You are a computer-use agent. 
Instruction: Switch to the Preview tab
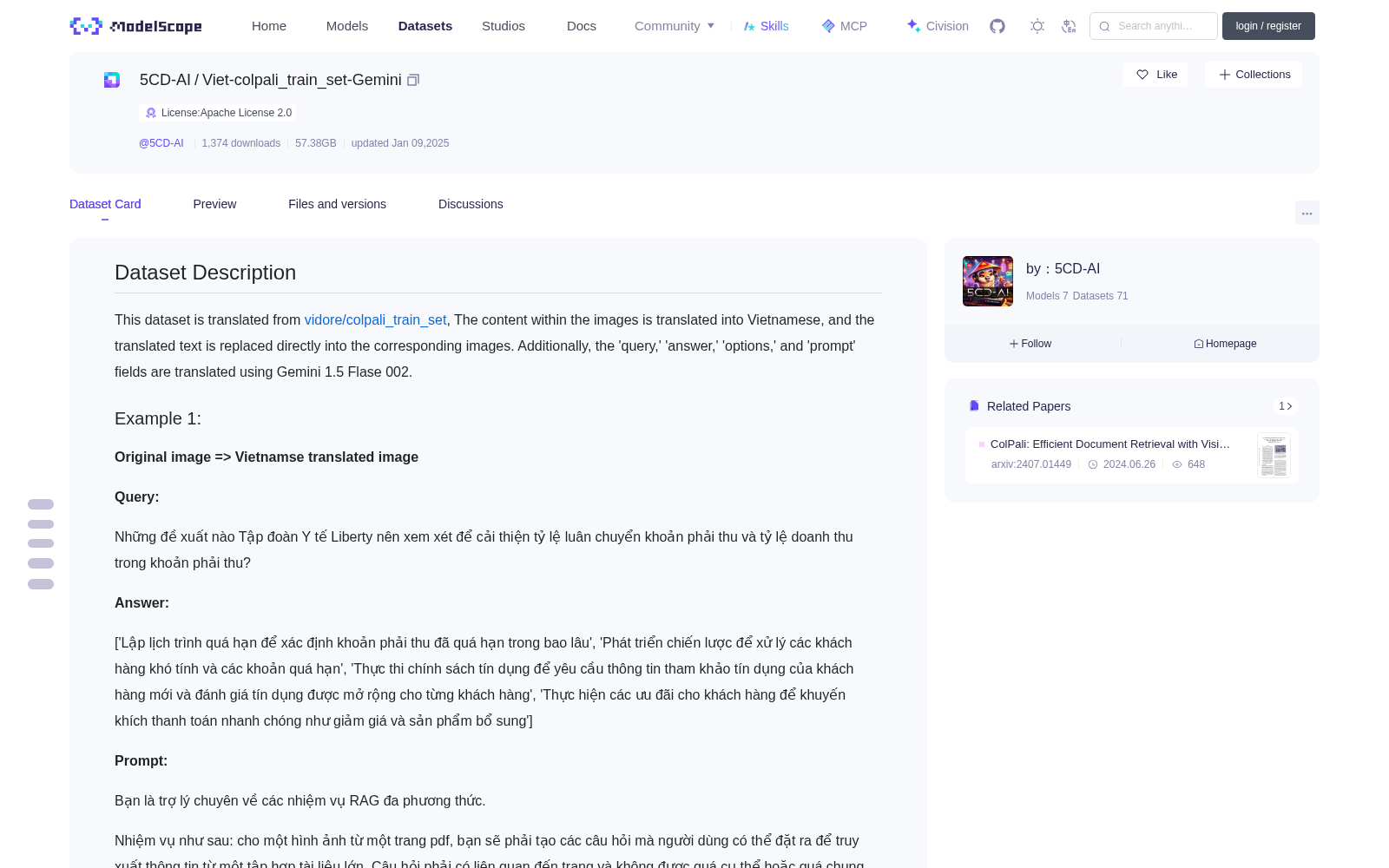(214, 204)
